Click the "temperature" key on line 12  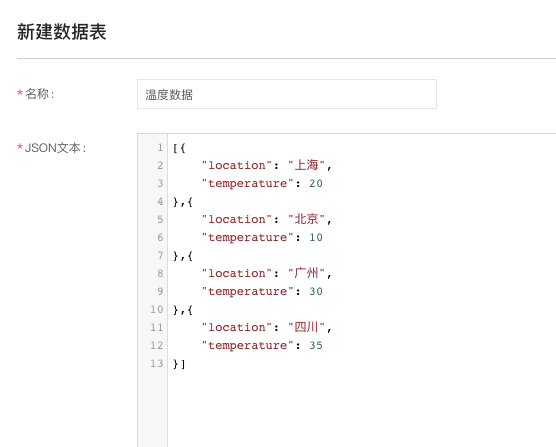248,345
